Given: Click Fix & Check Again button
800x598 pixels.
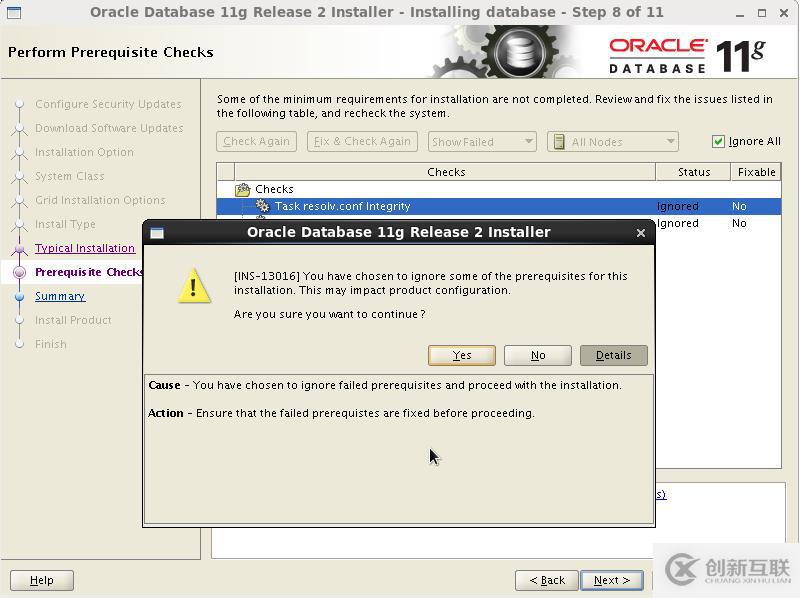Looking at the screenshot, I should coord(362,141).
